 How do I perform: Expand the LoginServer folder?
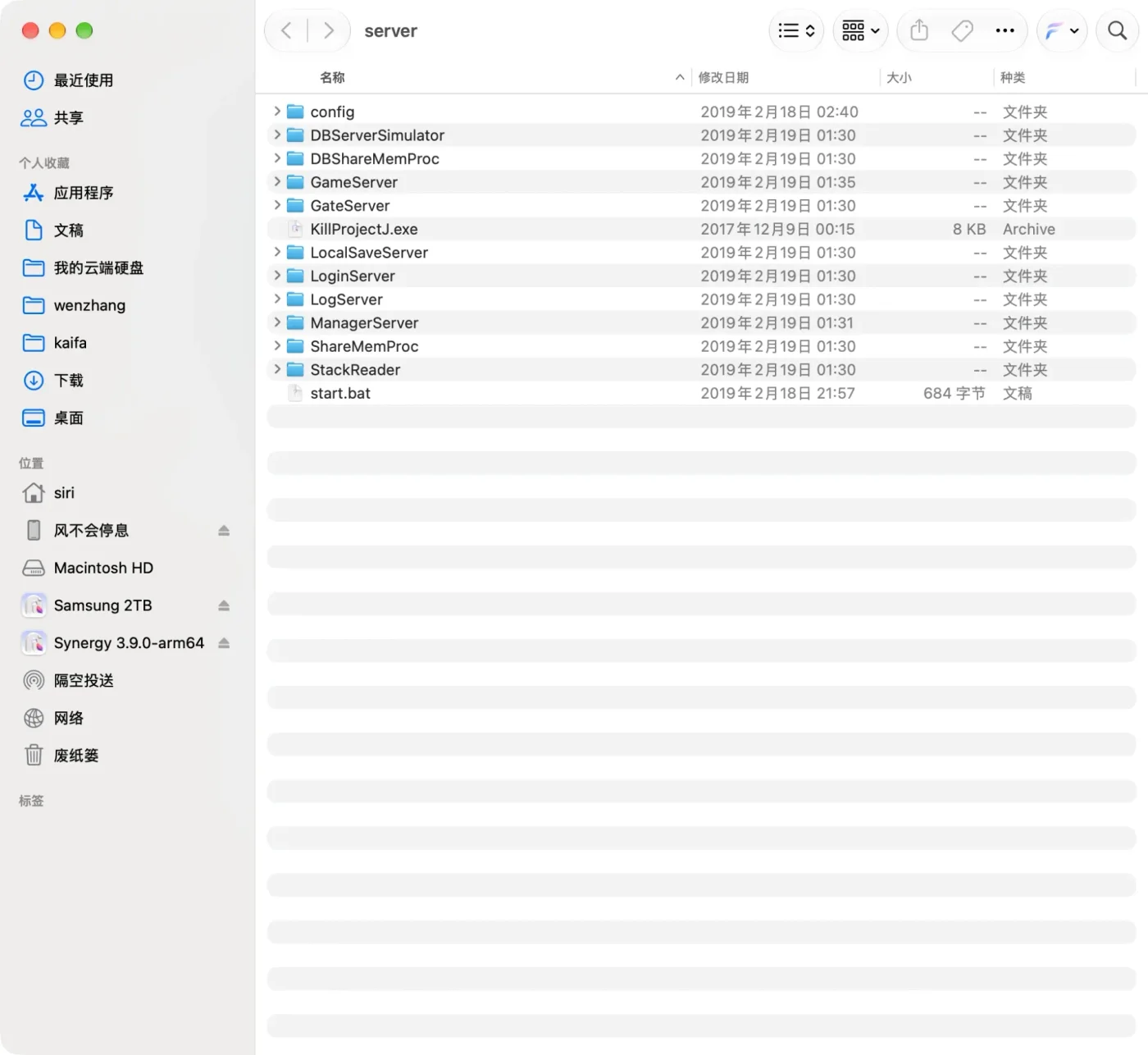(277, 276)
